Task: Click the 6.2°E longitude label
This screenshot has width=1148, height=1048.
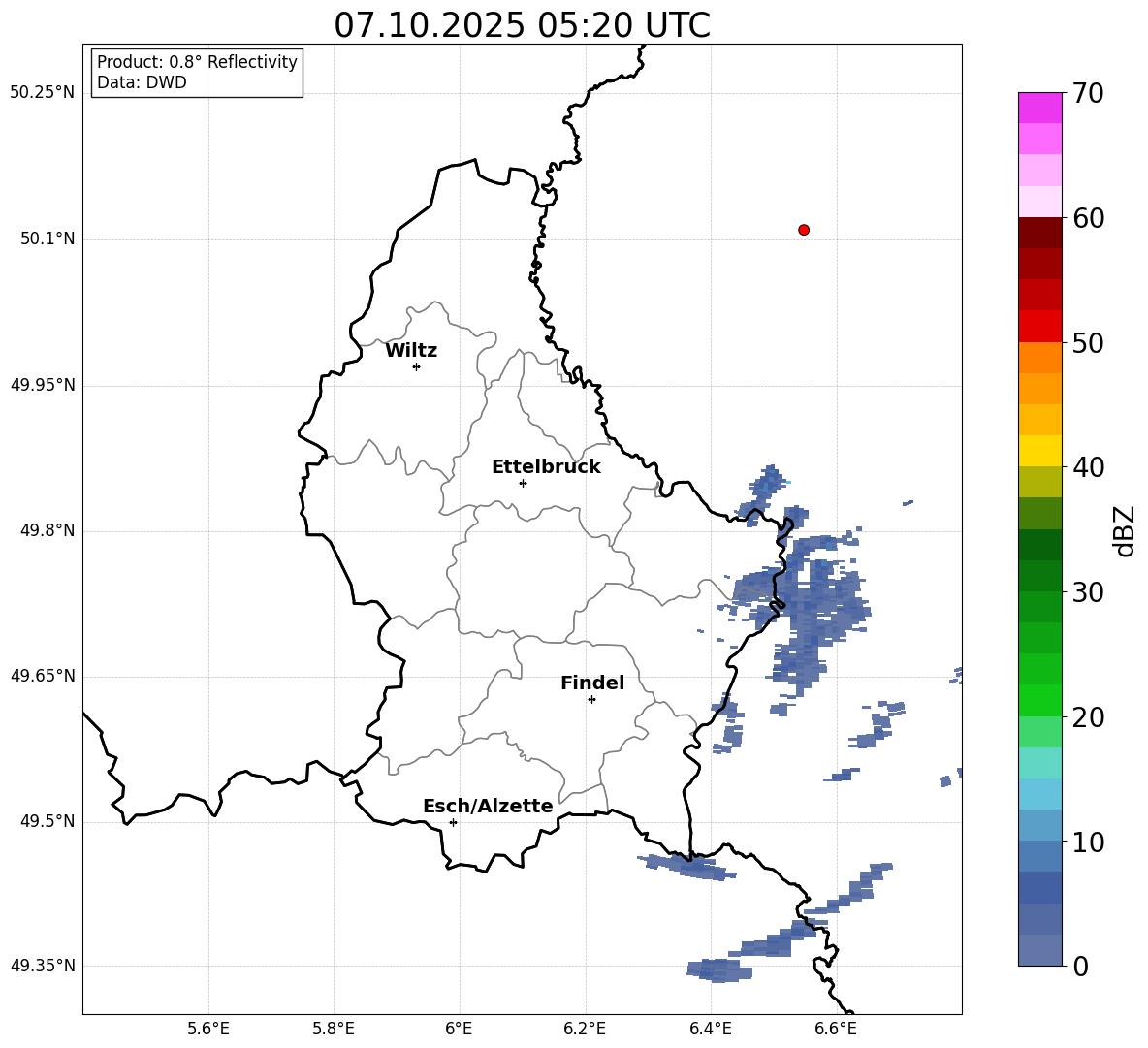Action: 585,1029
